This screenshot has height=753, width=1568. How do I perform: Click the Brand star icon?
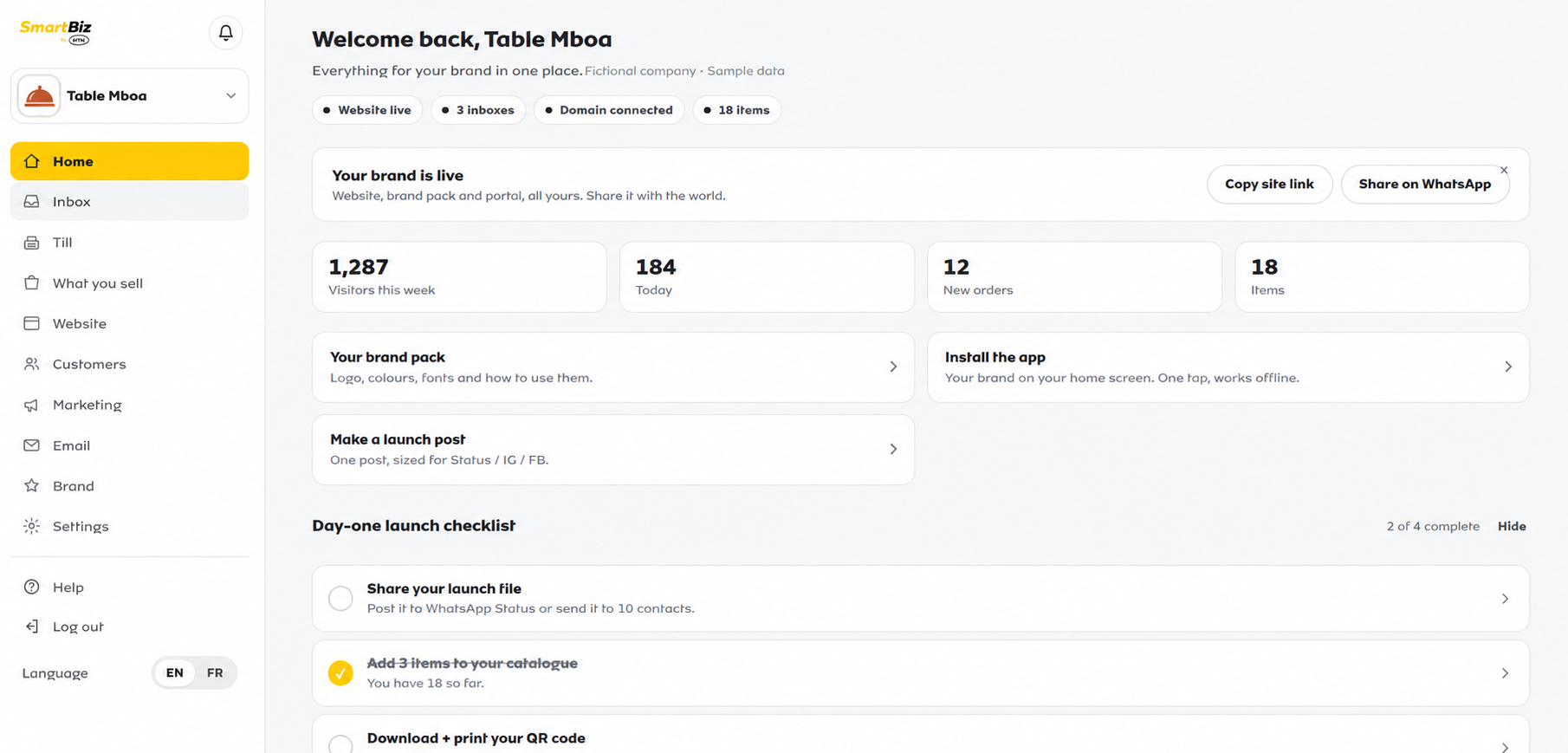32,486
